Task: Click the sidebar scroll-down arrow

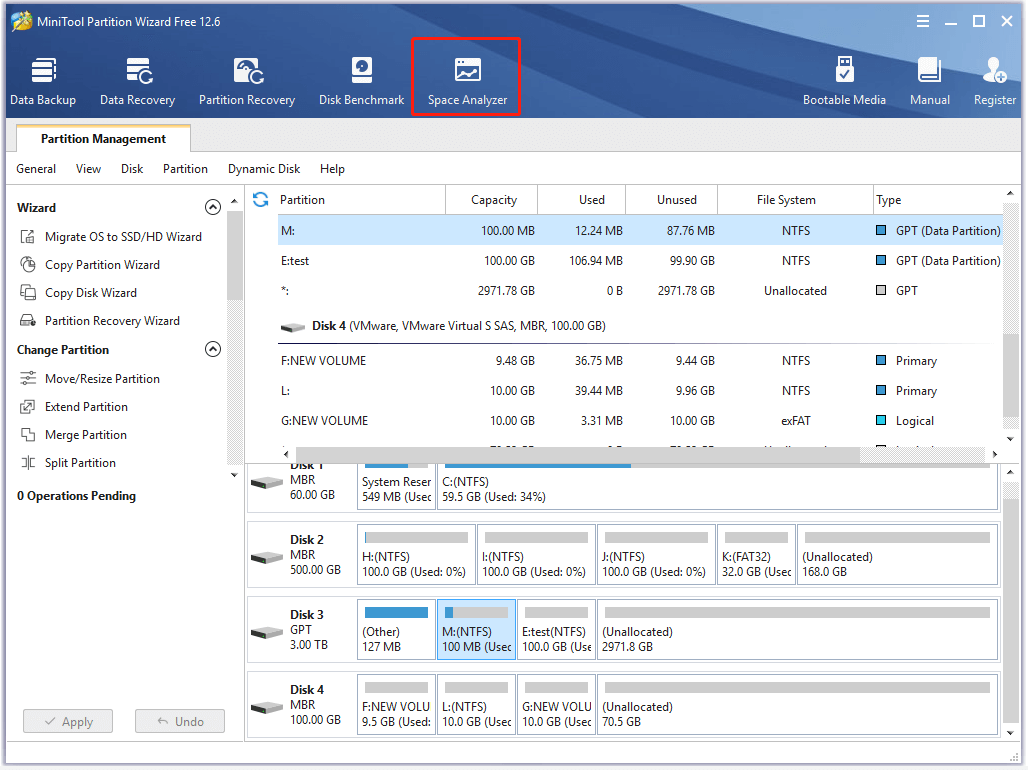Action: [234, 475]
